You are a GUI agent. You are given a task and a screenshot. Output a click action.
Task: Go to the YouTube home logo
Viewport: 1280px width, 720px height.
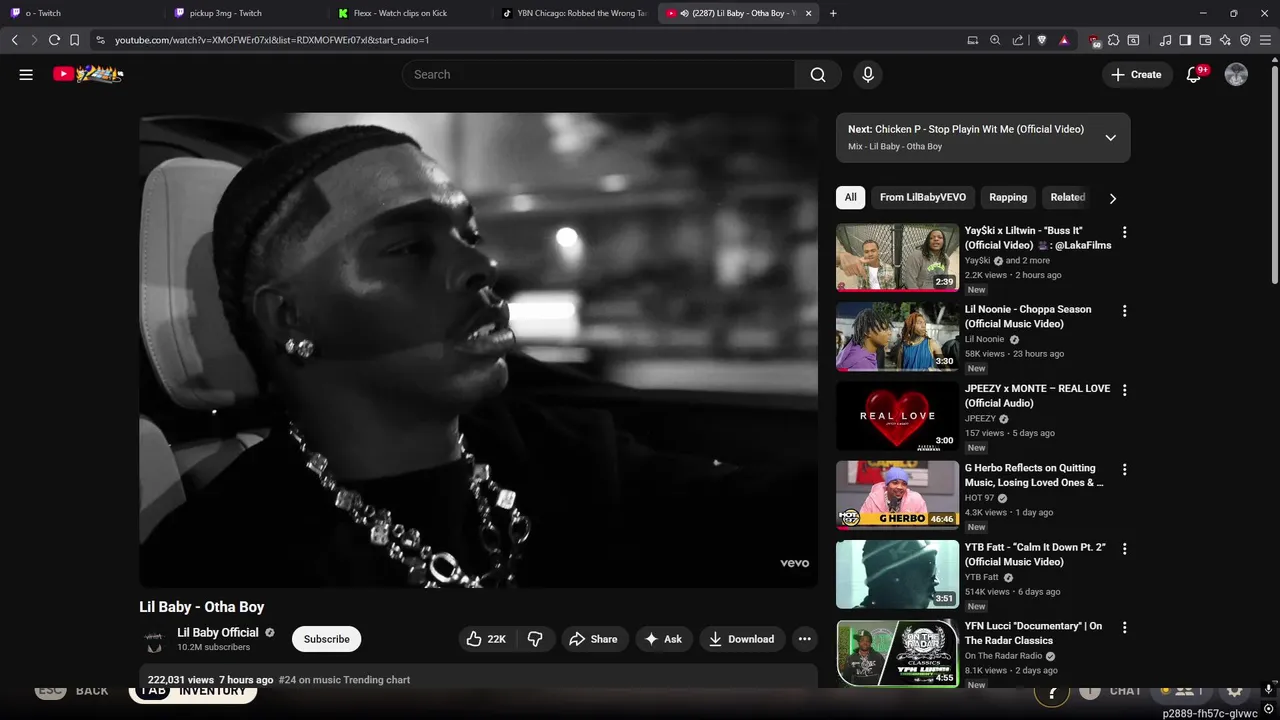coord(88,74)
